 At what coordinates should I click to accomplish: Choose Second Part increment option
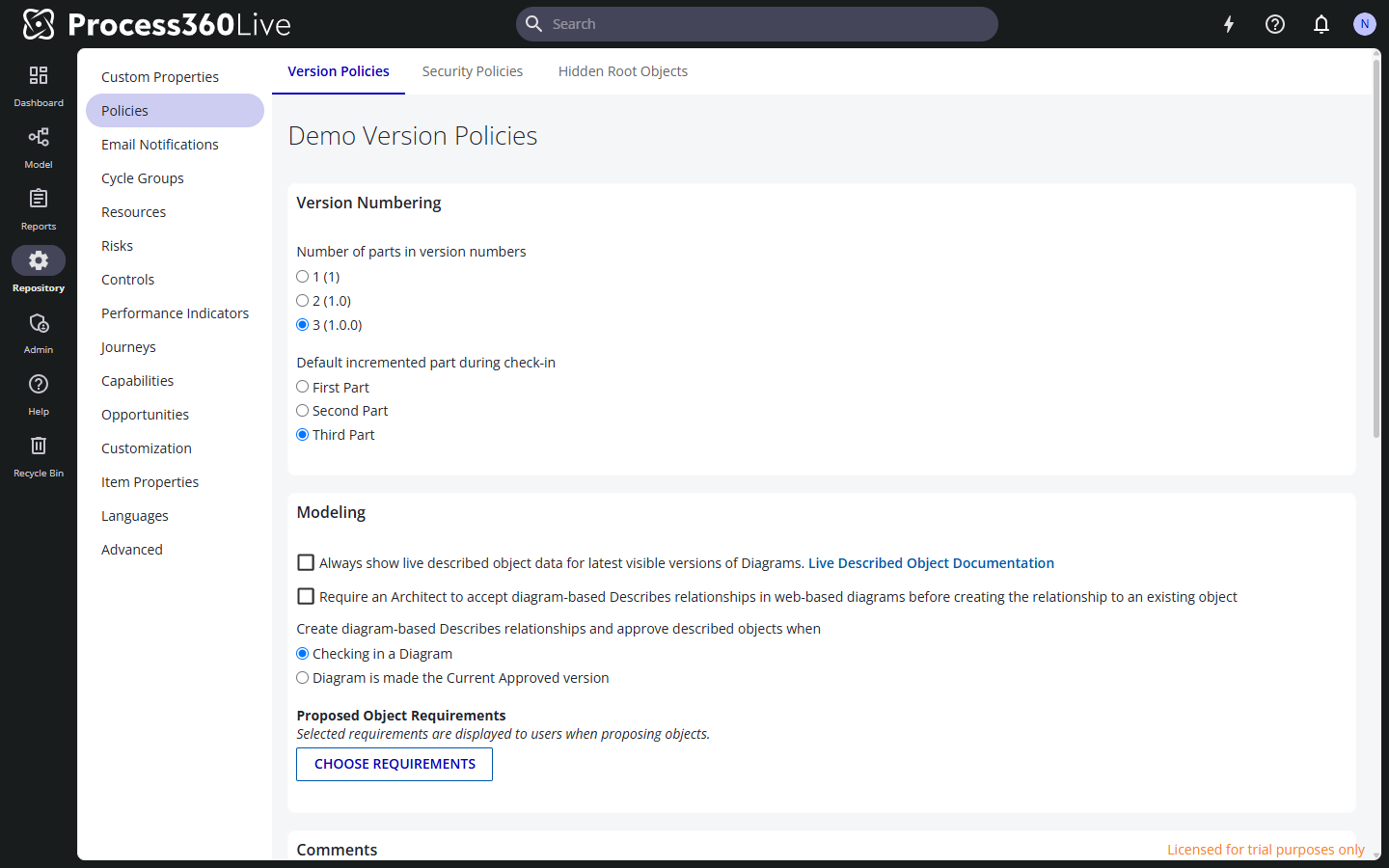tap(303, 411)
